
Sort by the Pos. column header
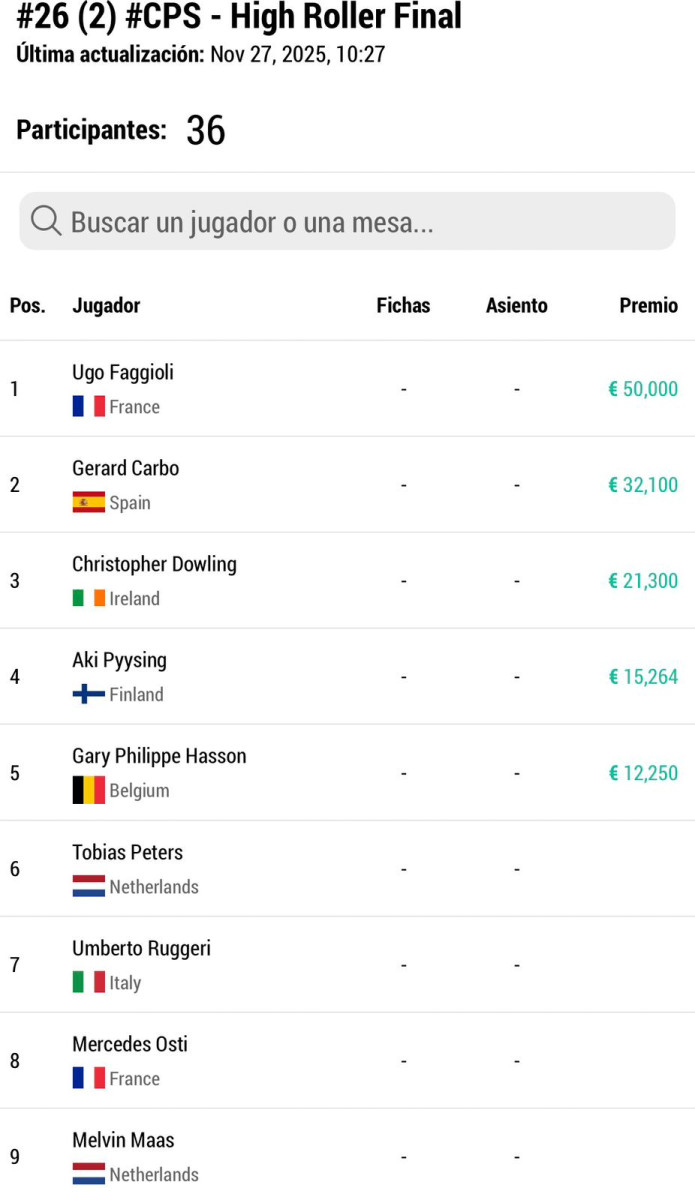pos(28,306)
